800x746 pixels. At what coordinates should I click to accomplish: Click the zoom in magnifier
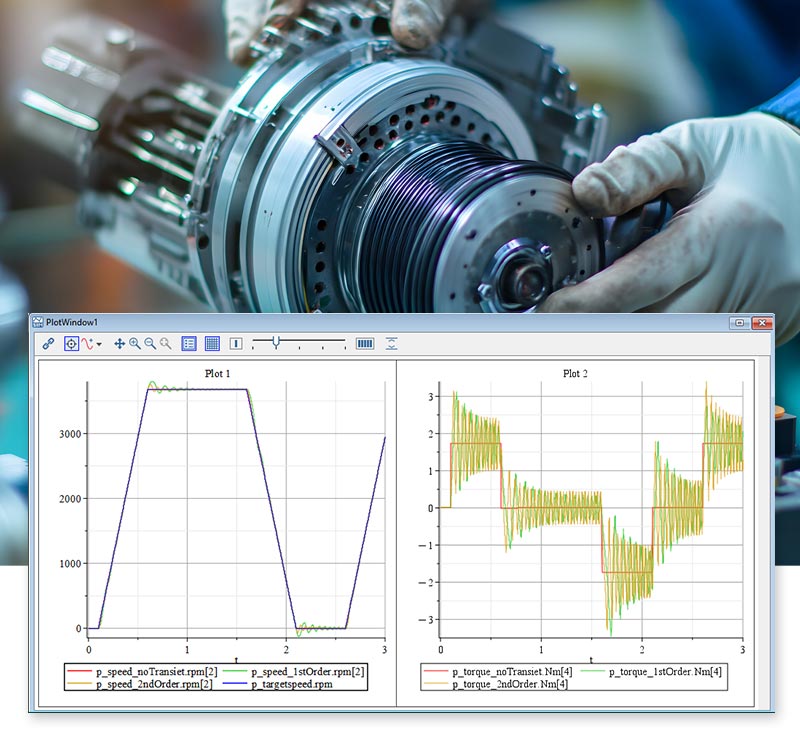pos(135,343)
